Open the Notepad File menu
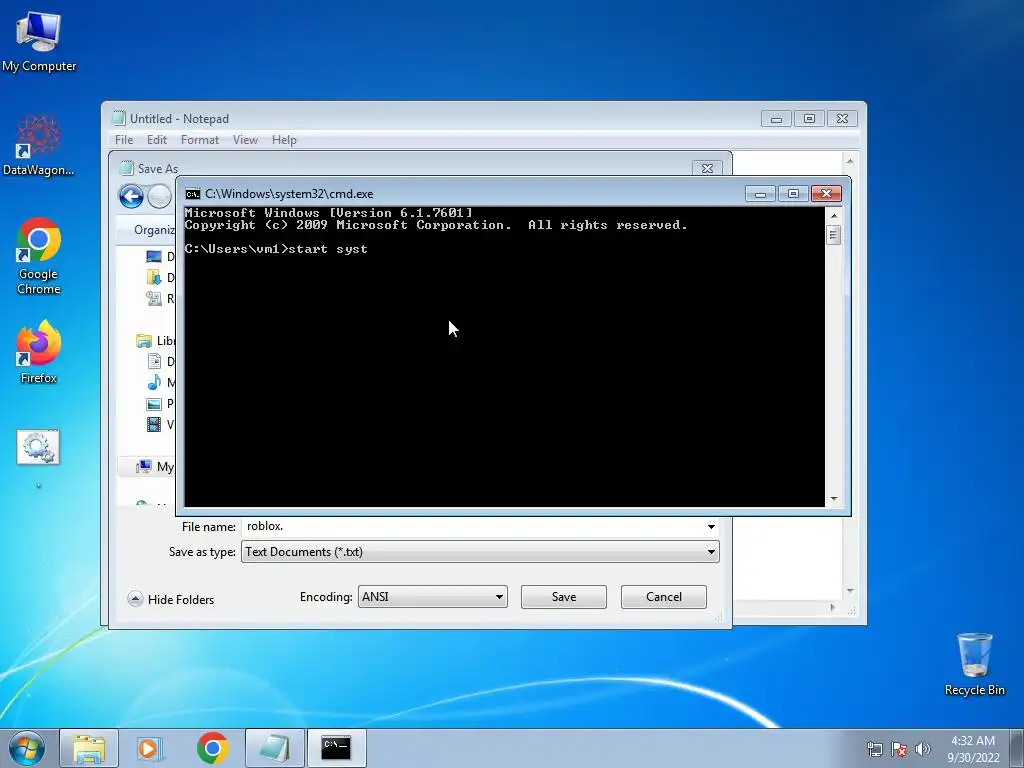The height and width of the screenshot is (768, 1024). pos(124,140)
